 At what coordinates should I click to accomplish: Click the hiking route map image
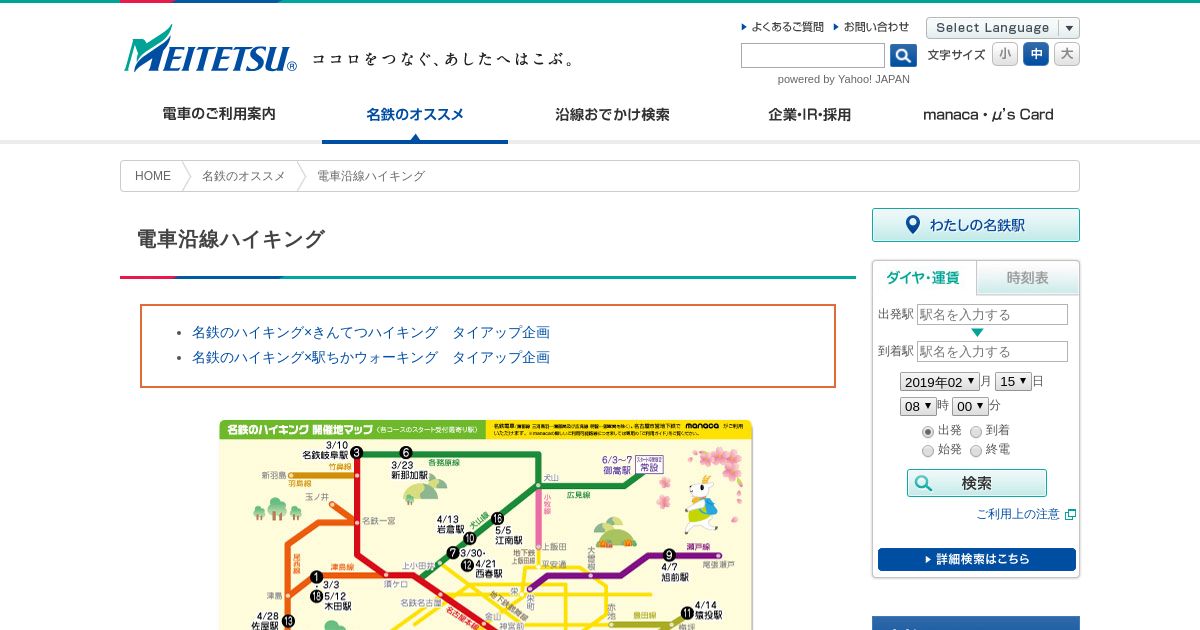tap(486, 525)
